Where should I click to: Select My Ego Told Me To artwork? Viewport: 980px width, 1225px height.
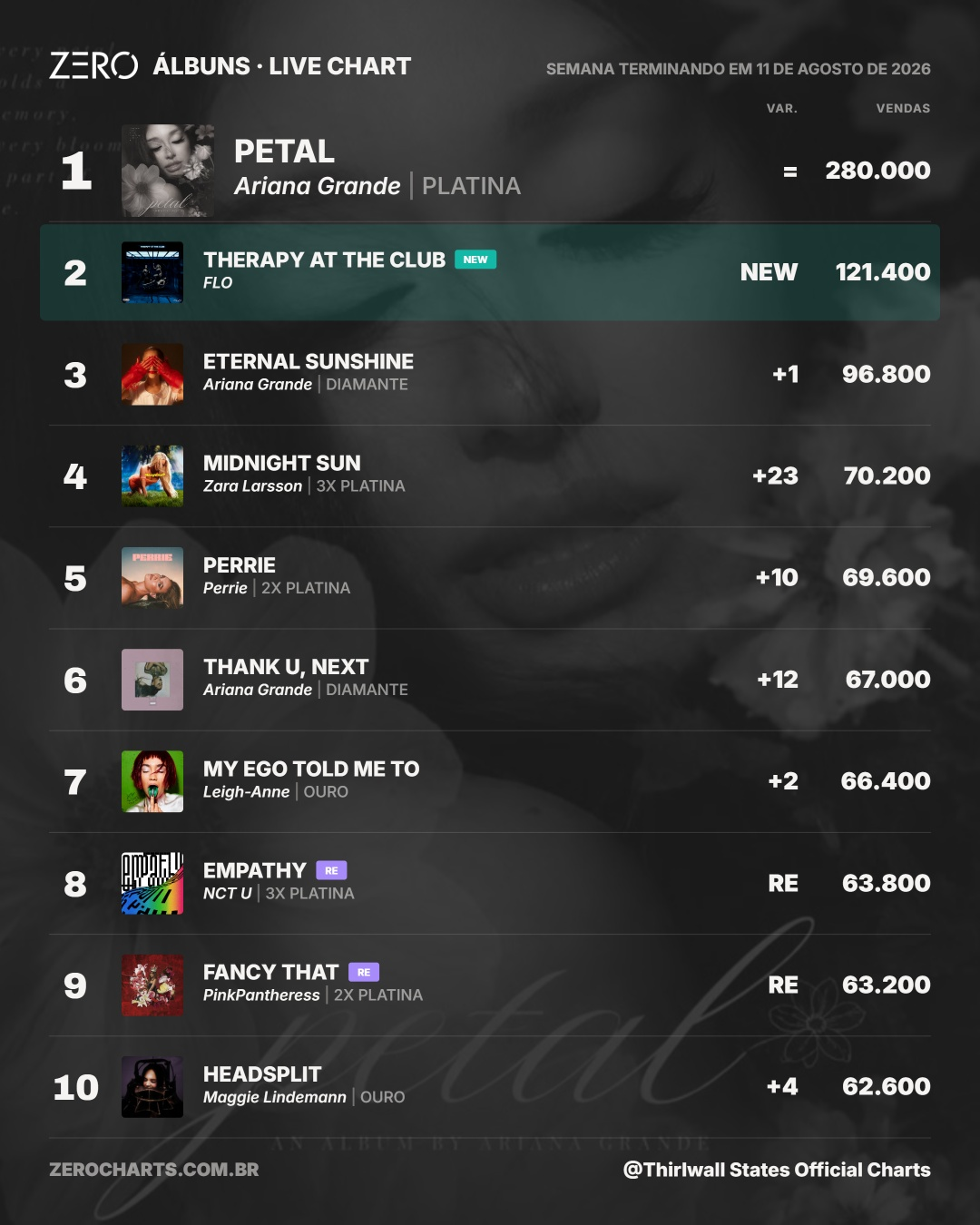[x=152, y=781]
